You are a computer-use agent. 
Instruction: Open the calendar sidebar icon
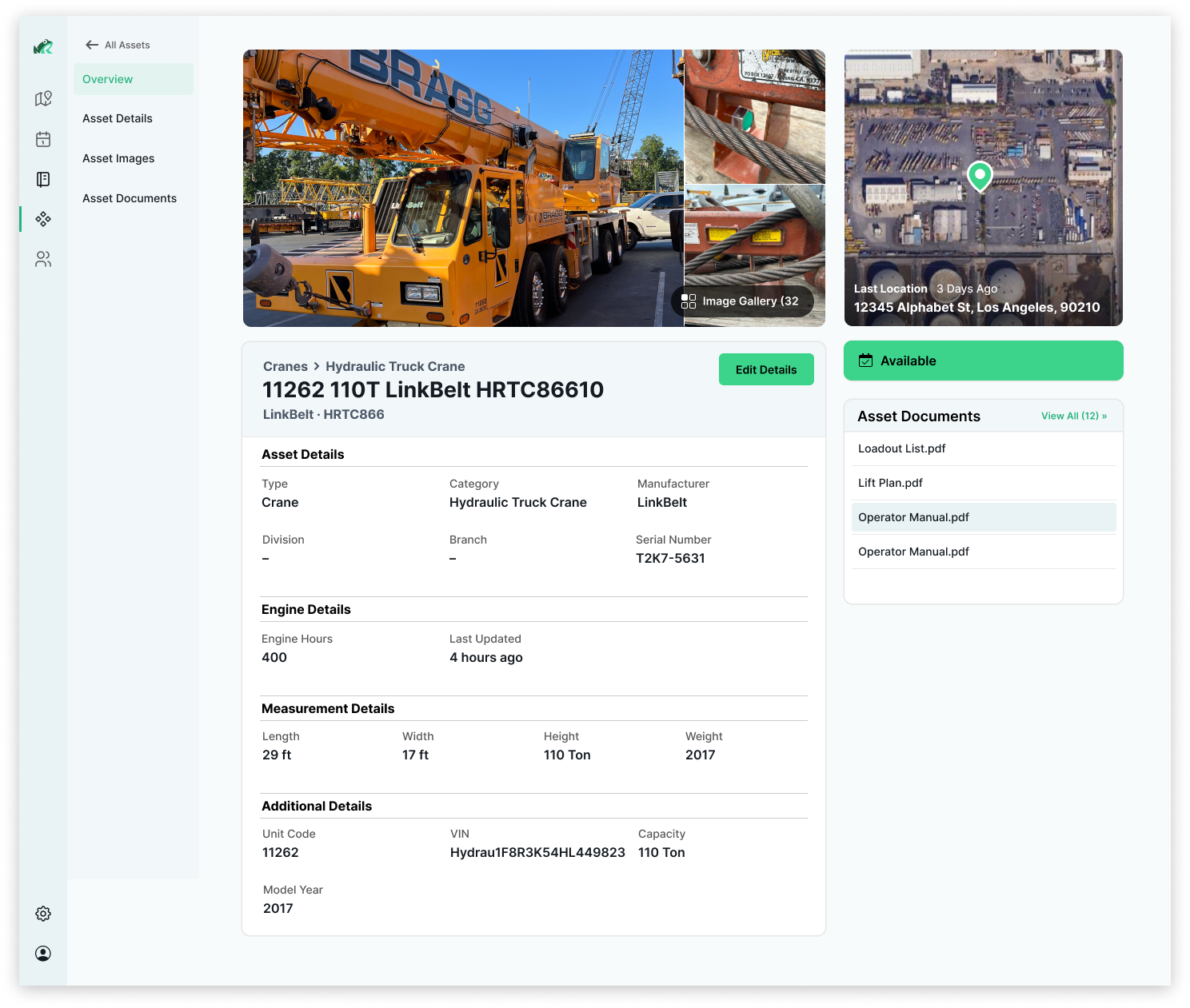tap(43, 139)
